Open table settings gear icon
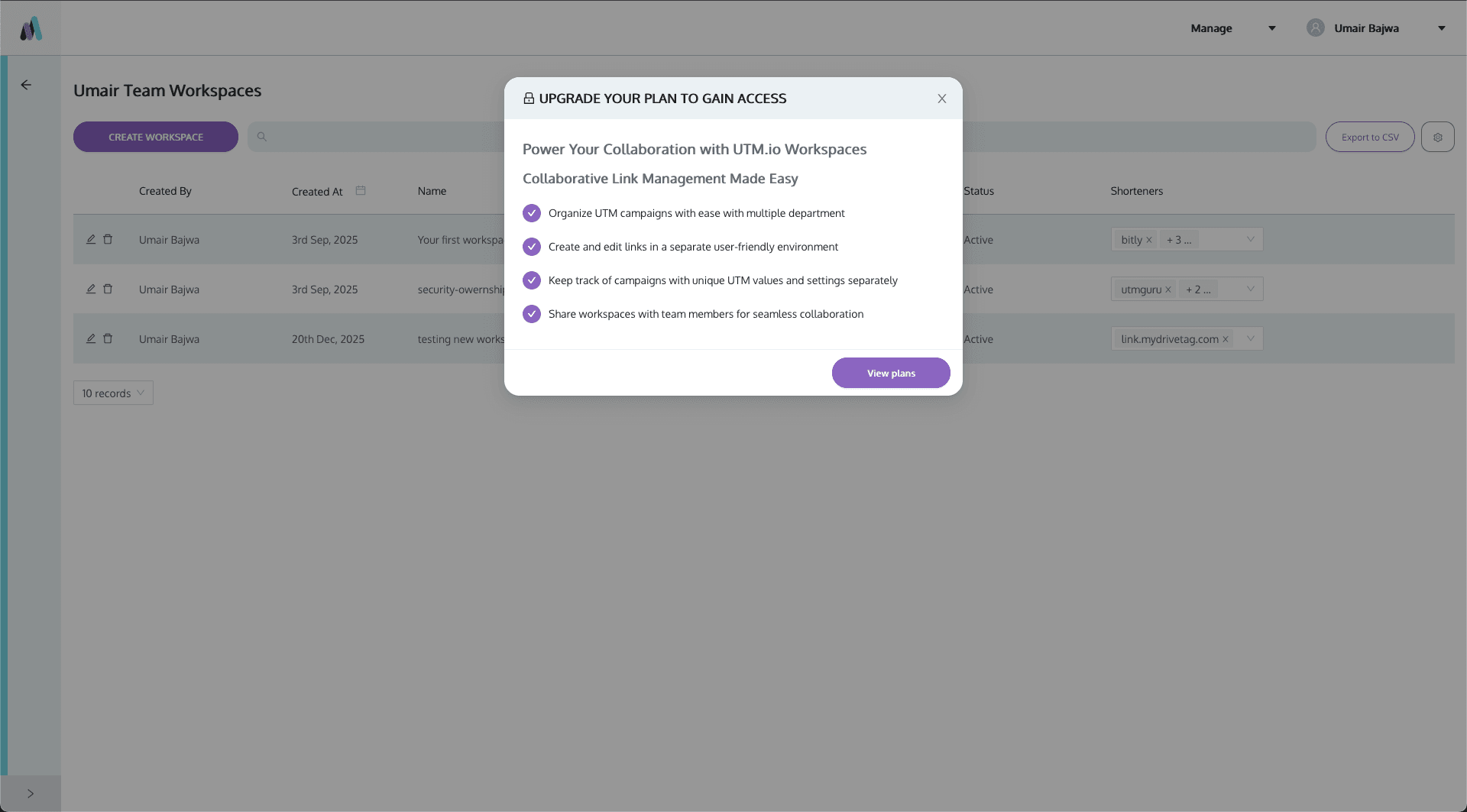The width and height of the screenshot is (1467, 812). [x=1438, y=137]
